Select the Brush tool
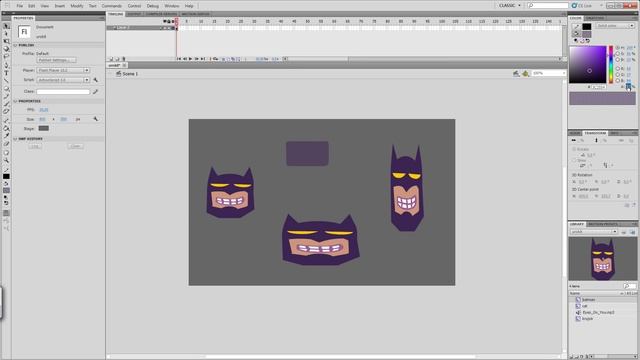Image resolution: width=640 pixels, height=360 pixels. coord(6,104)
